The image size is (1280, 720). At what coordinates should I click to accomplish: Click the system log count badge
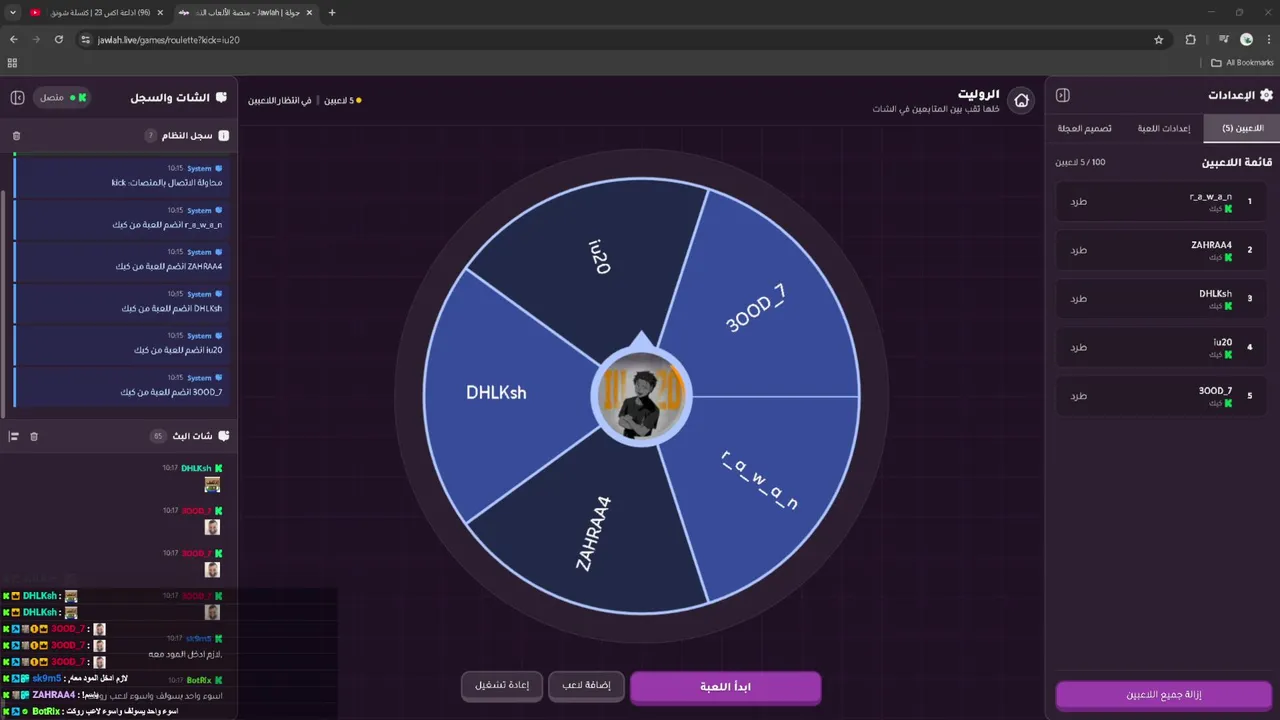[x=151, y=135]
